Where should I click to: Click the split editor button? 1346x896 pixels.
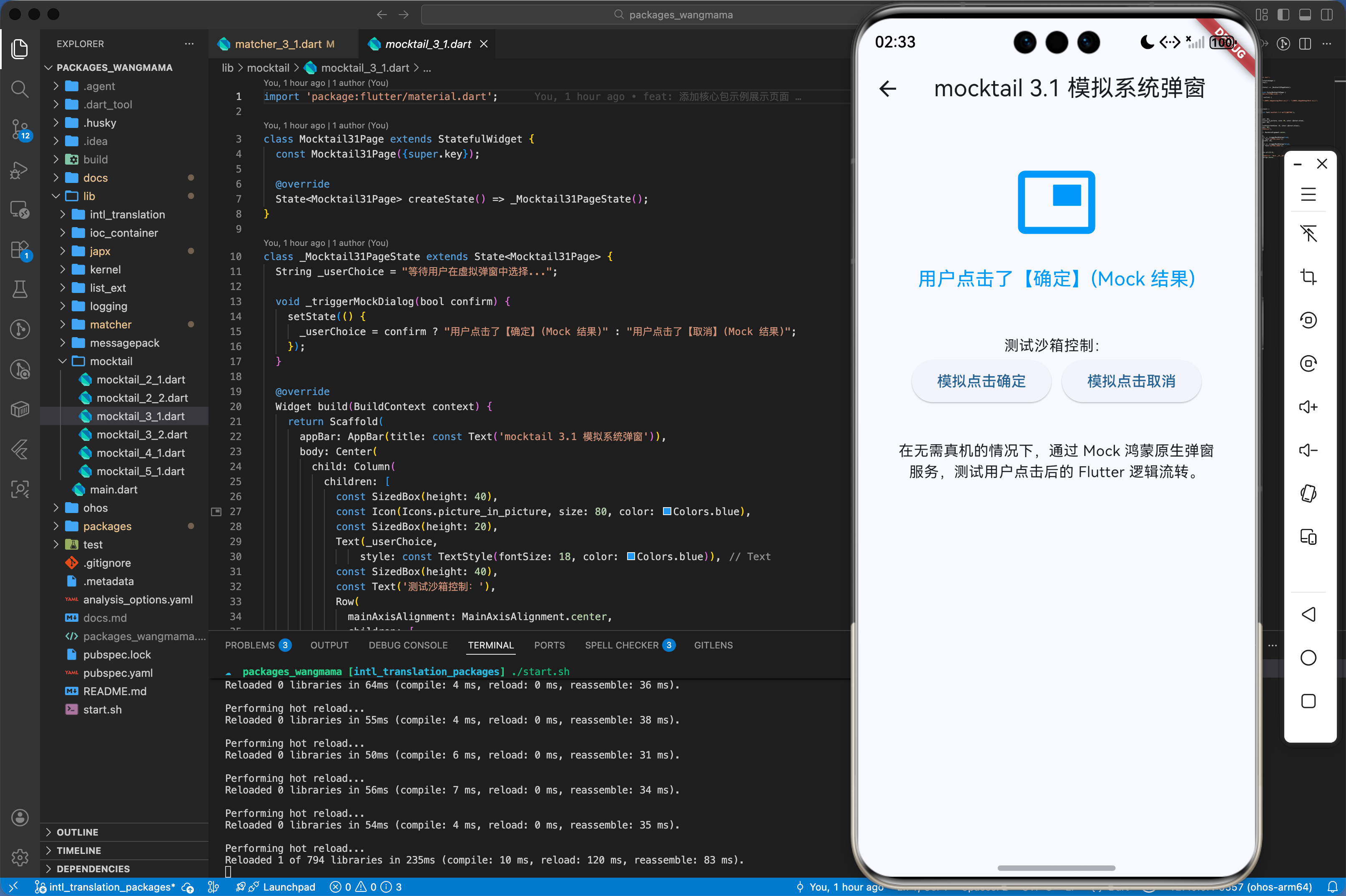(x=1306, y=44)
